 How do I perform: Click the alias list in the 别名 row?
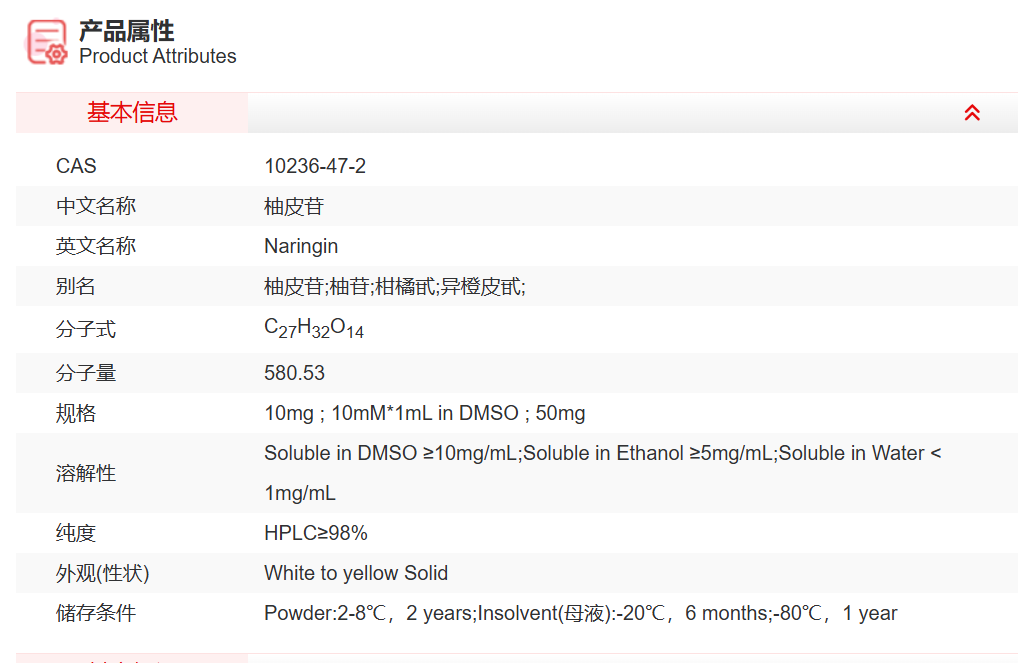click(x=394, y=286)
